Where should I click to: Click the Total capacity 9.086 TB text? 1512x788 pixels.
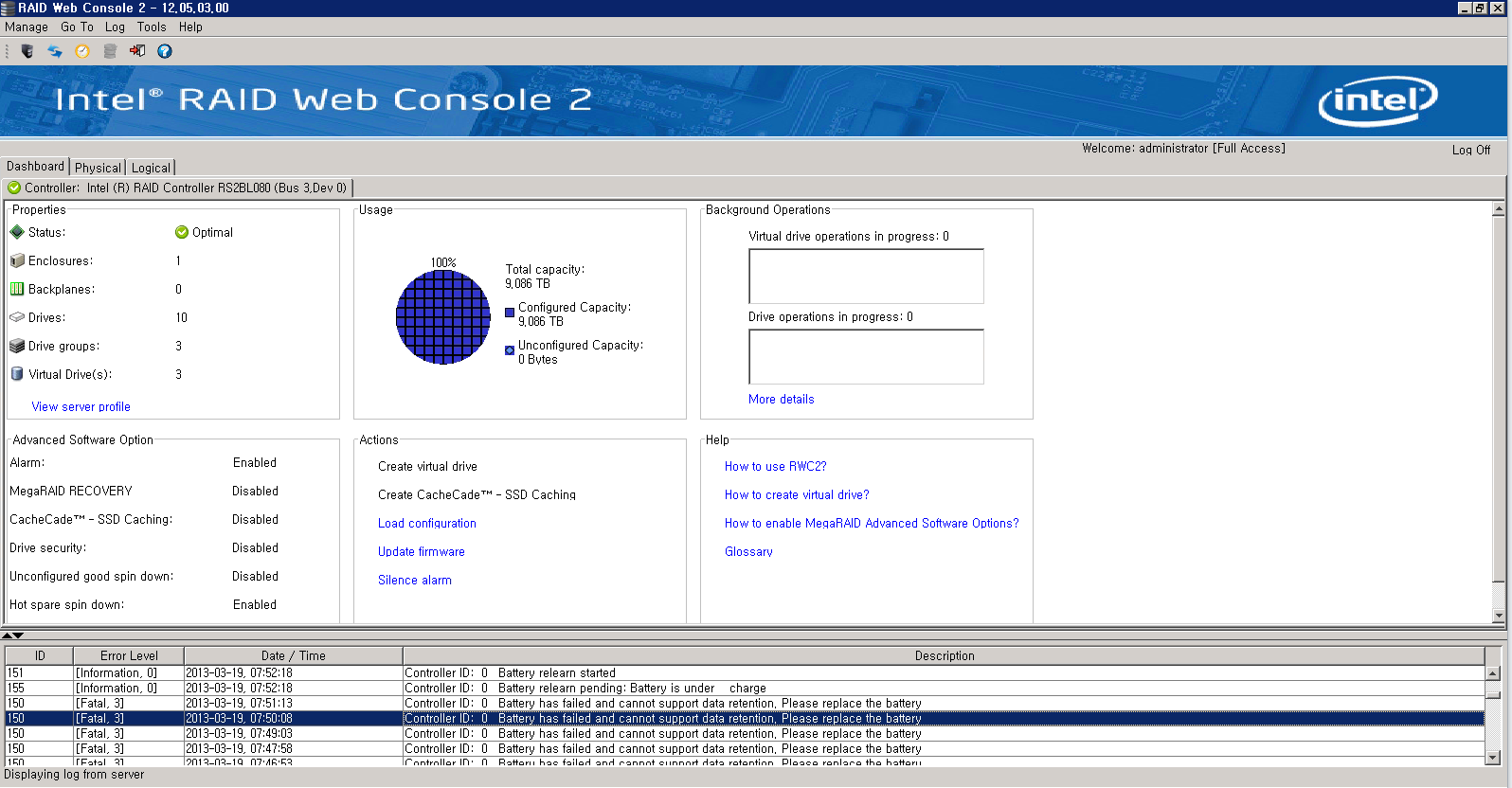click(x=545, y=277)
